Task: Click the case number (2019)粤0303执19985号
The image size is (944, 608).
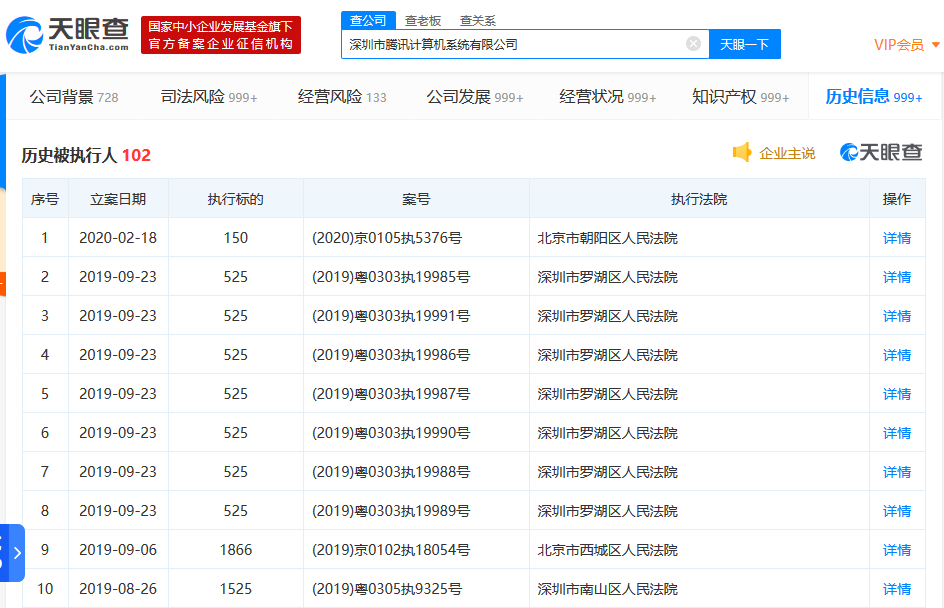Action: click(391, 277)
